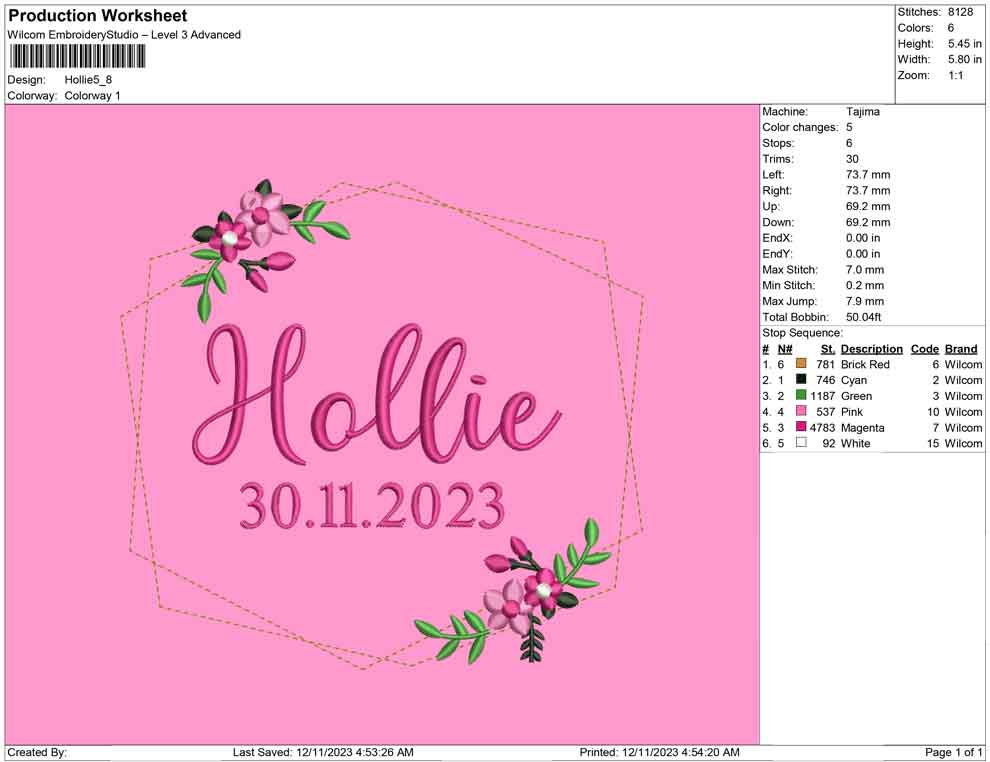Click the Left value 73.7 mm
Viewport: 990px width, 762px height.
point(868,174)
